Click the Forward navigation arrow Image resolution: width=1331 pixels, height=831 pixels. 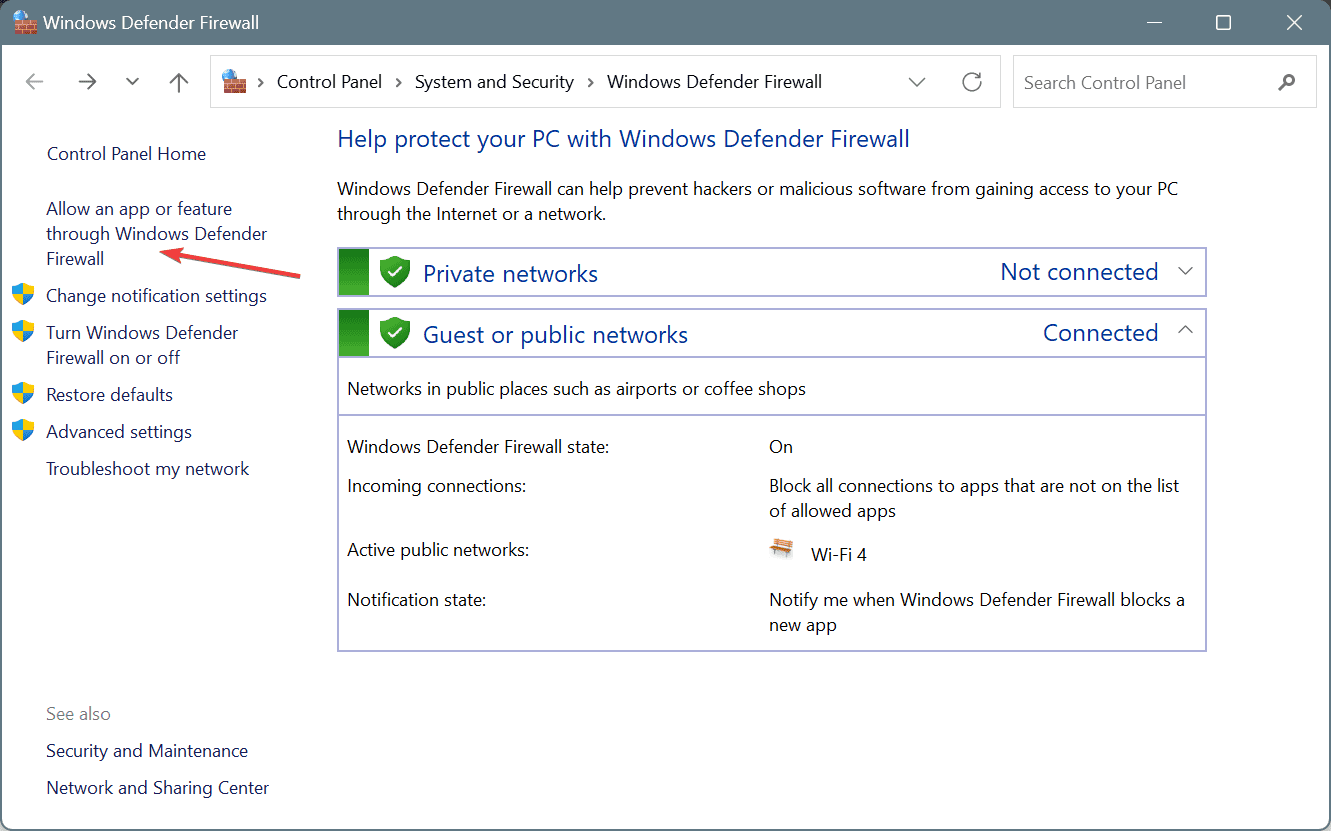[87, 82]
